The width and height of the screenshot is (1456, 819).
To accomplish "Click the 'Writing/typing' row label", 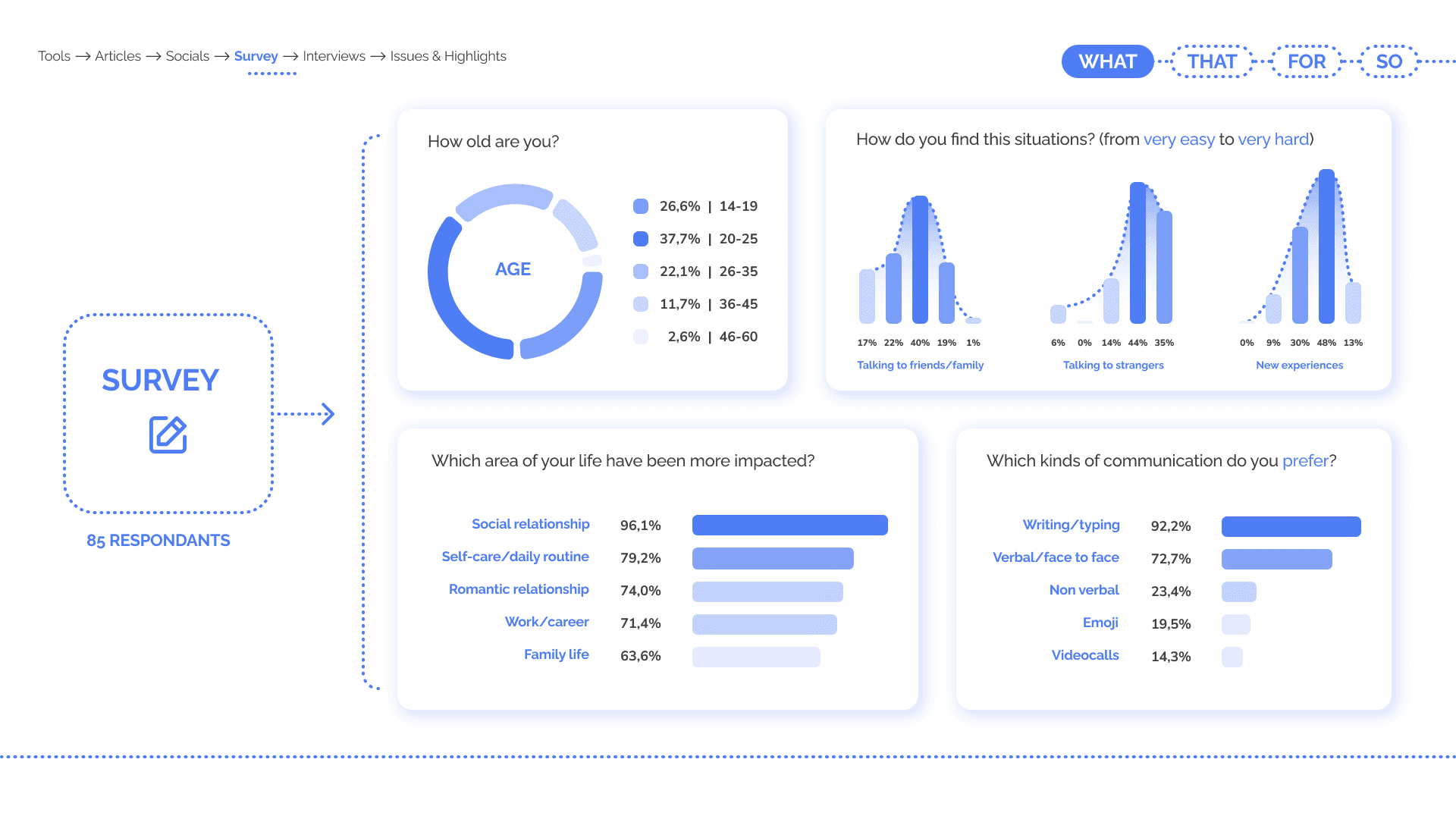I will tap(1071, 525).
